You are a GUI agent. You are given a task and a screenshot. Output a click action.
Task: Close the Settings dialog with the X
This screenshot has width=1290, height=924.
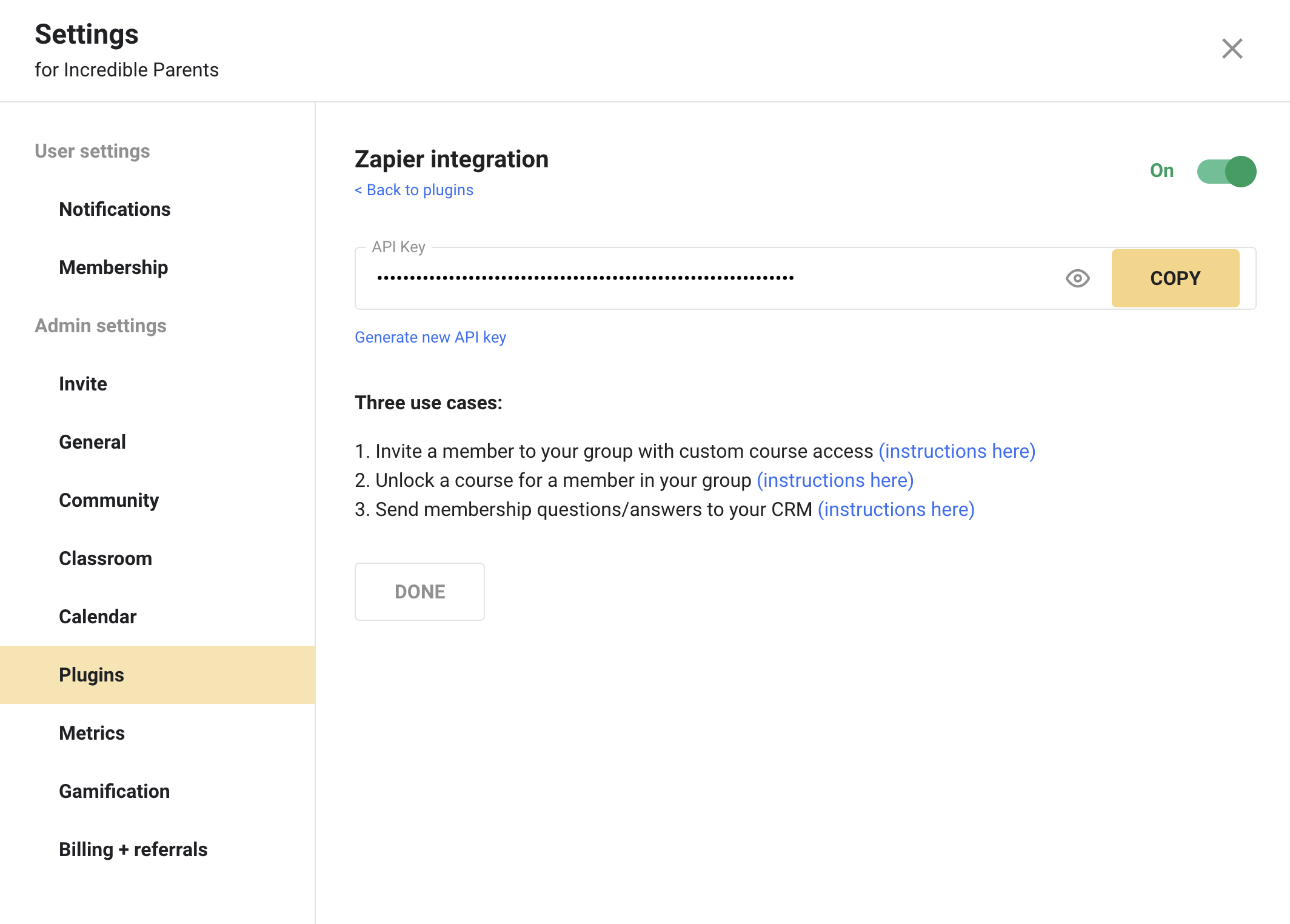(x=1232, y=49)
